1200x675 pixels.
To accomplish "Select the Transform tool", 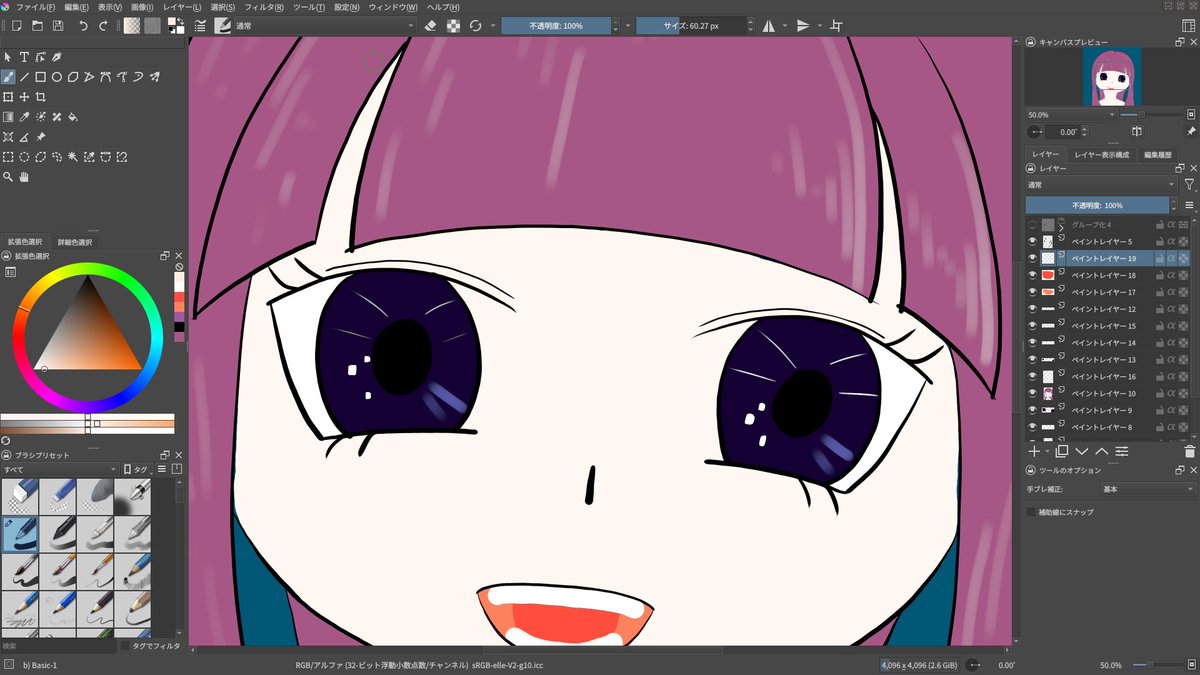I will tap(8, 97).
